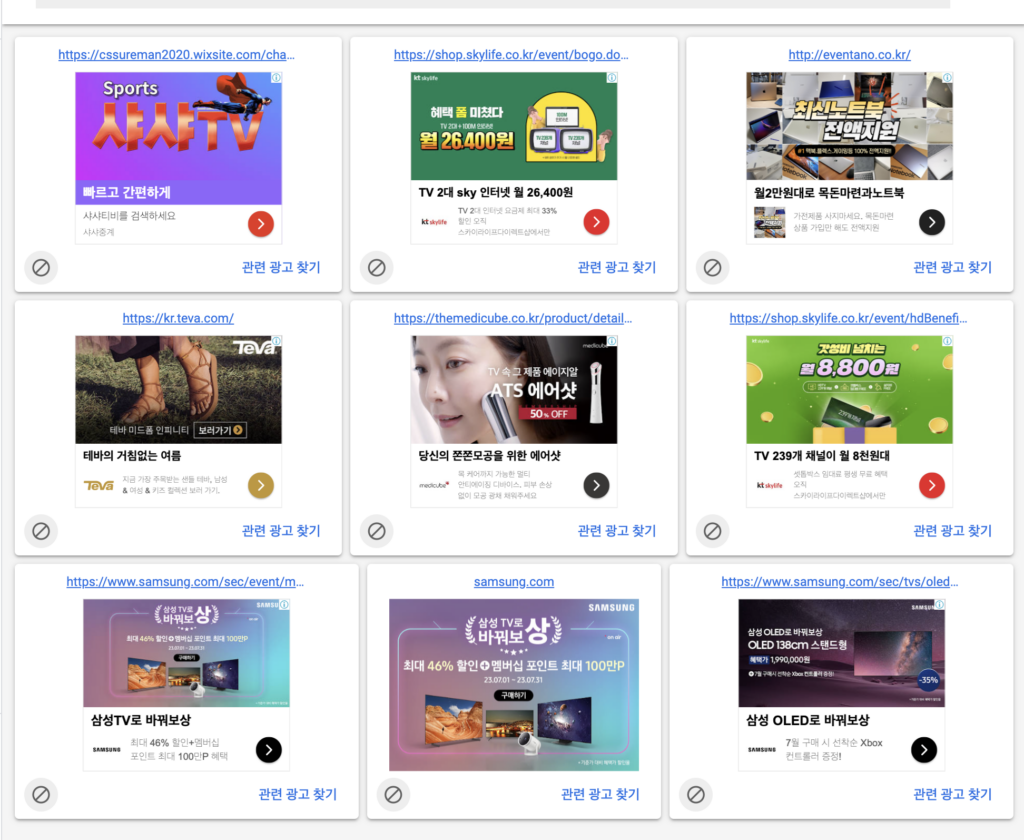Find related ads for eventano card
The width and height of the screenshot is (1024, 840).
pyautogui.click(x=953, y=267)
